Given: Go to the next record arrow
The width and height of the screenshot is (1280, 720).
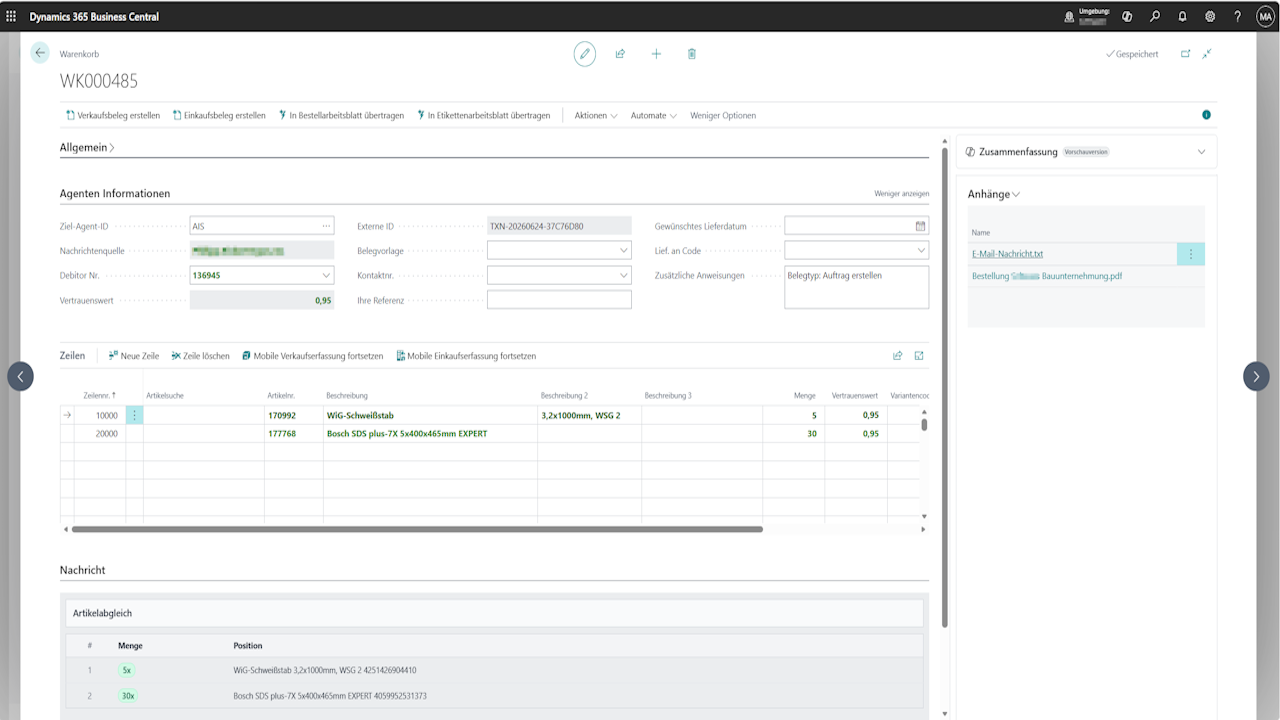Looking at the screenshot, I should click(x=1257, y=376).
